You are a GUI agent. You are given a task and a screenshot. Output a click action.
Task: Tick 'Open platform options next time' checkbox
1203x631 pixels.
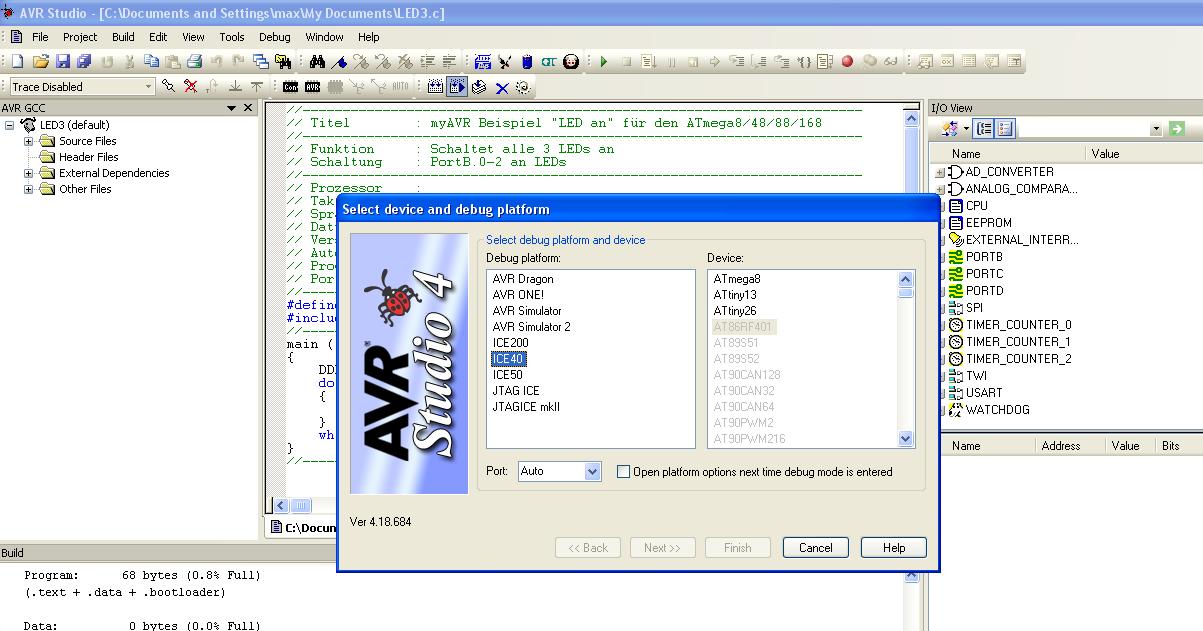pos(624,472)
